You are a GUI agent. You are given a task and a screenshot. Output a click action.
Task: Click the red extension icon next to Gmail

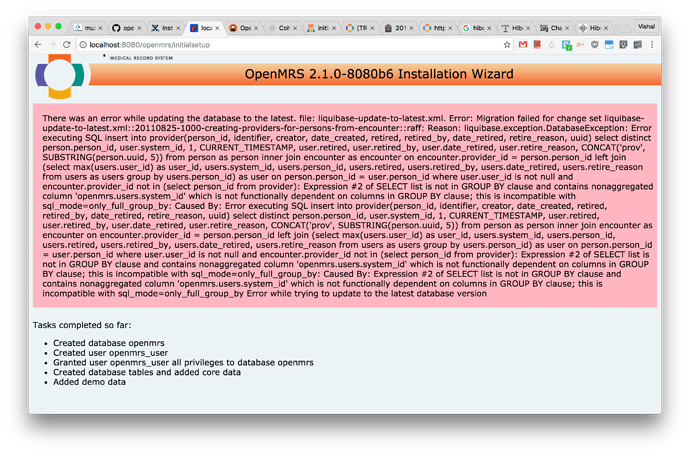[x=537, y=44]
